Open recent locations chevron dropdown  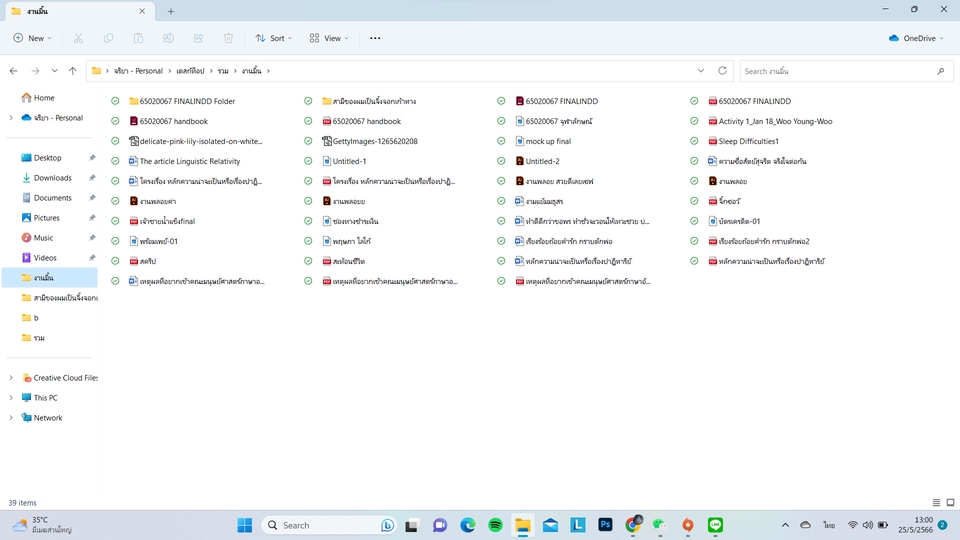[54, 71]
